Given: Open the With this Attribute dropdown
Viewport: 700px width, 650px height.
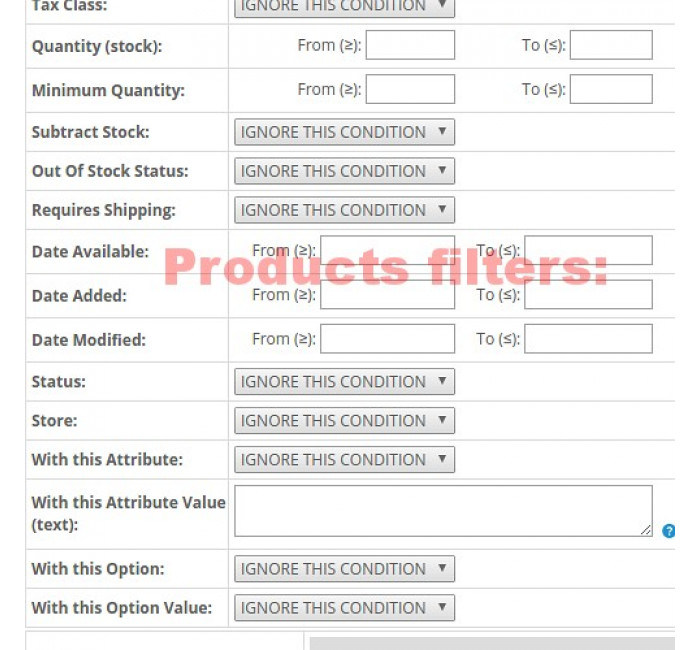Looking at the screenshot, I should 344,459.
